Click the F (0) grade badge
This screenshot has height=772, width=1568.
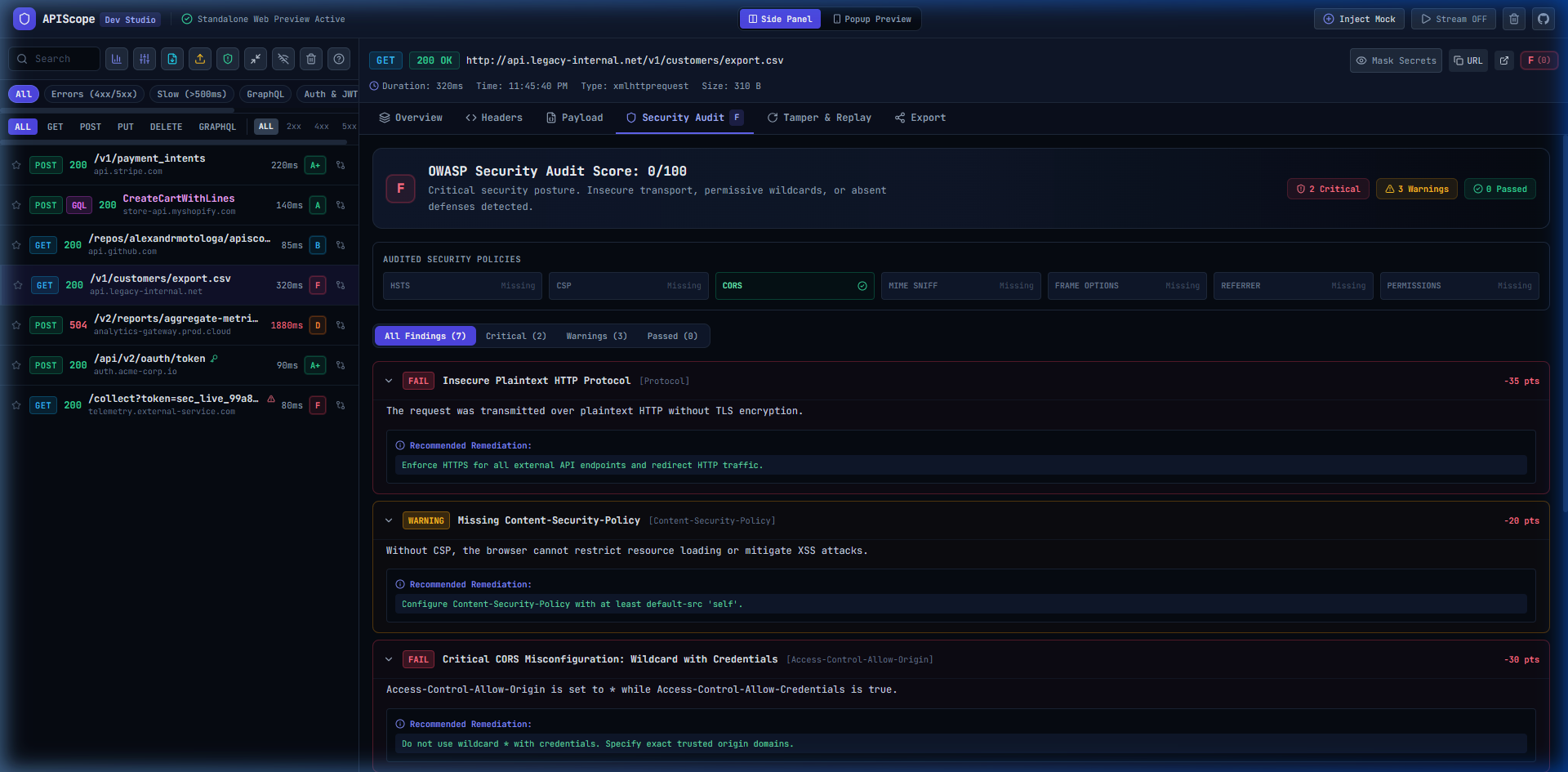coord(1539,60)
